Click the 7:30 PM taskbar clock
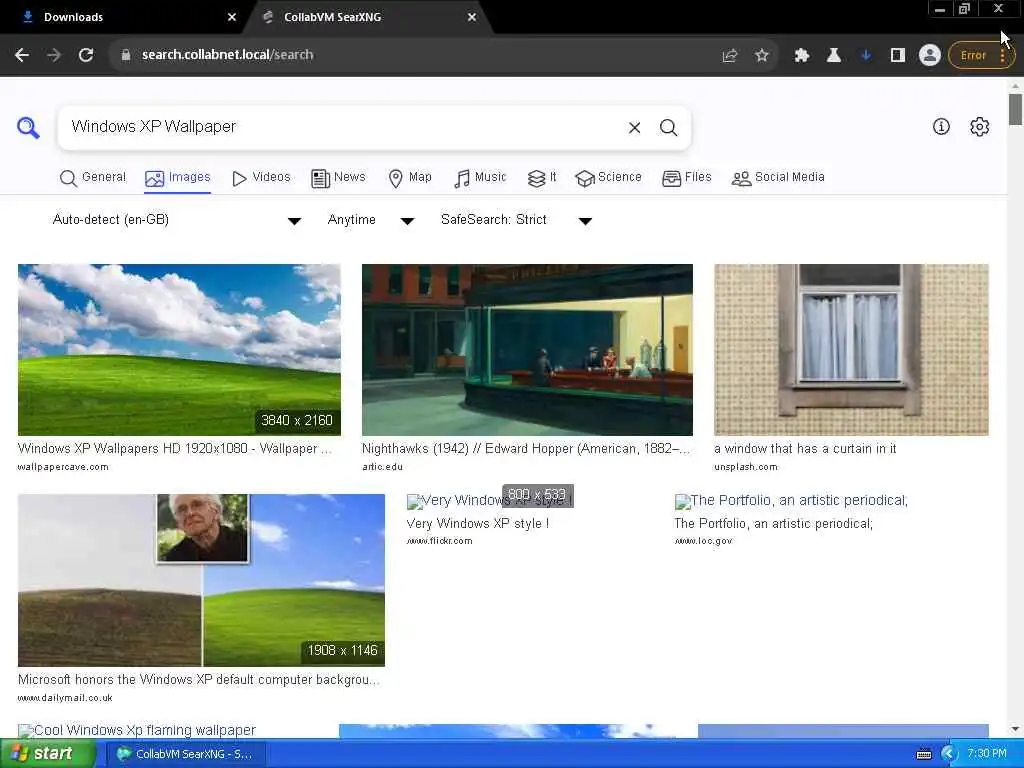 point(987,754)
